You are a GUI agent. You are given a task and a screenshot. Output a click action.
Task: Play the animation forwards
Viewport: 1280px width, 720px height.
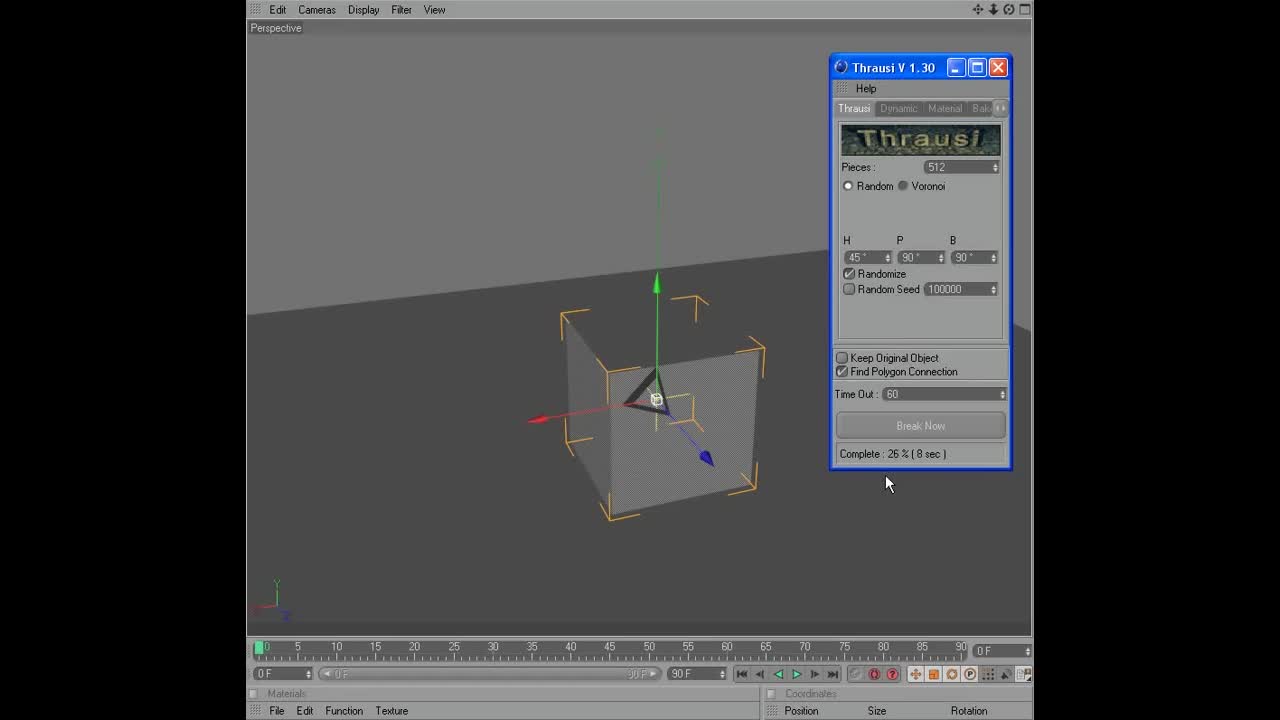pyautogui.click(x=797, y=674)
